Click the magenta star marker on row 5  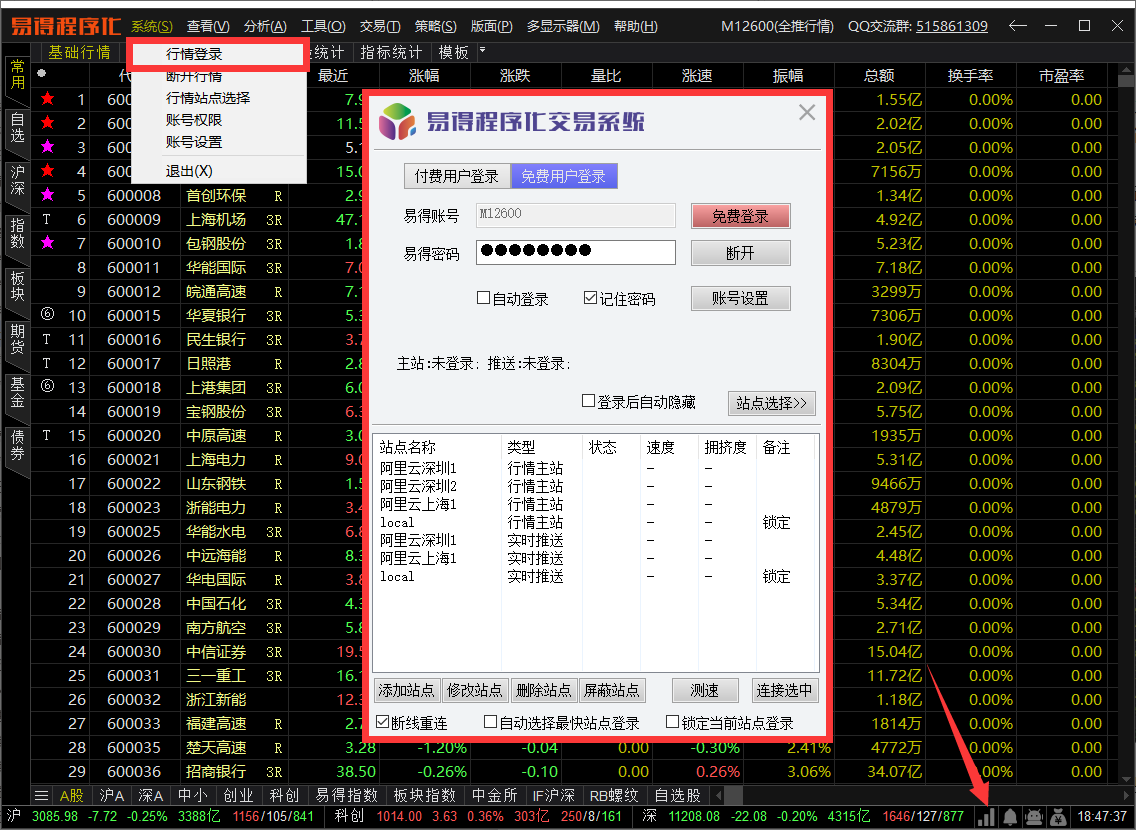click(48, 194)
